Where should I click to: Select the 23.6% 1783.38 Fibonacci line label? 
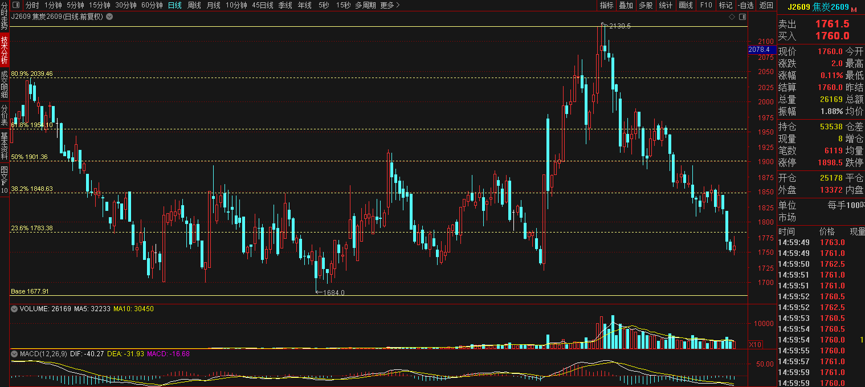31,228
